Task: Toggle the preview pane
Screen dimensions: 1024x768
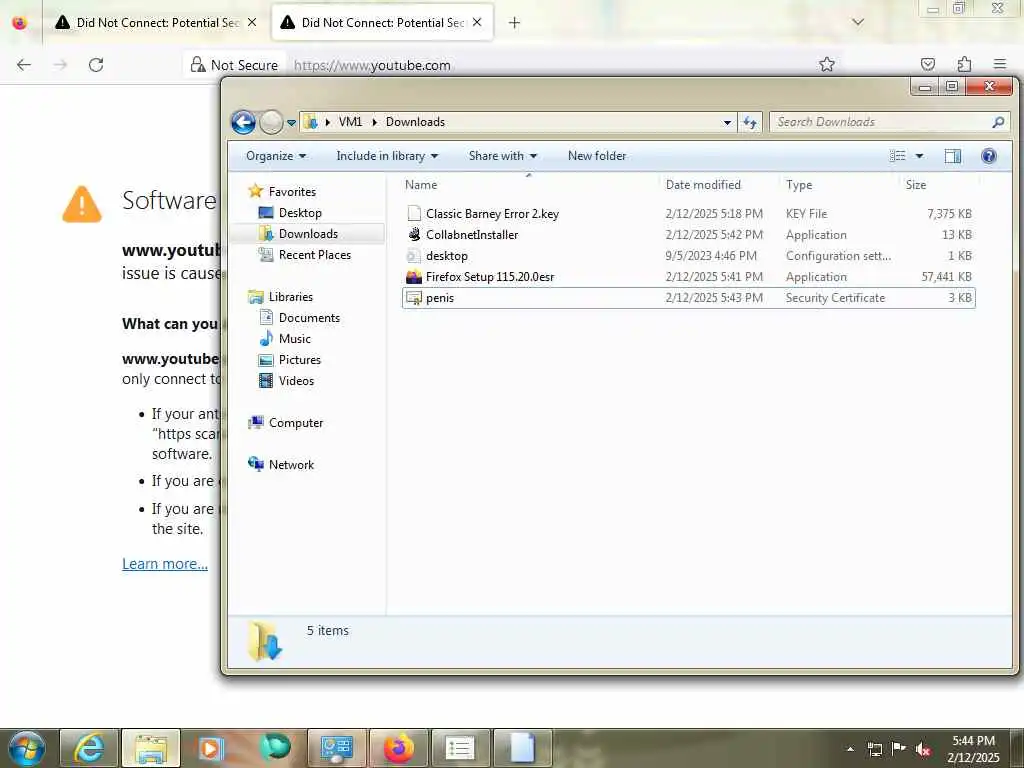Action: point(953,156)
